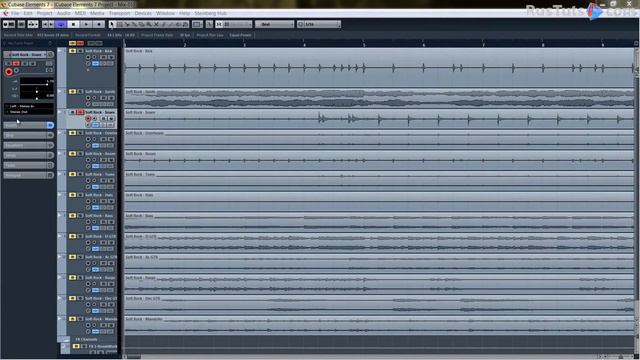Mute the Soft Rock - Mandolin track
The height and width of the screenshot is (360, 640).
click(73, 319)
